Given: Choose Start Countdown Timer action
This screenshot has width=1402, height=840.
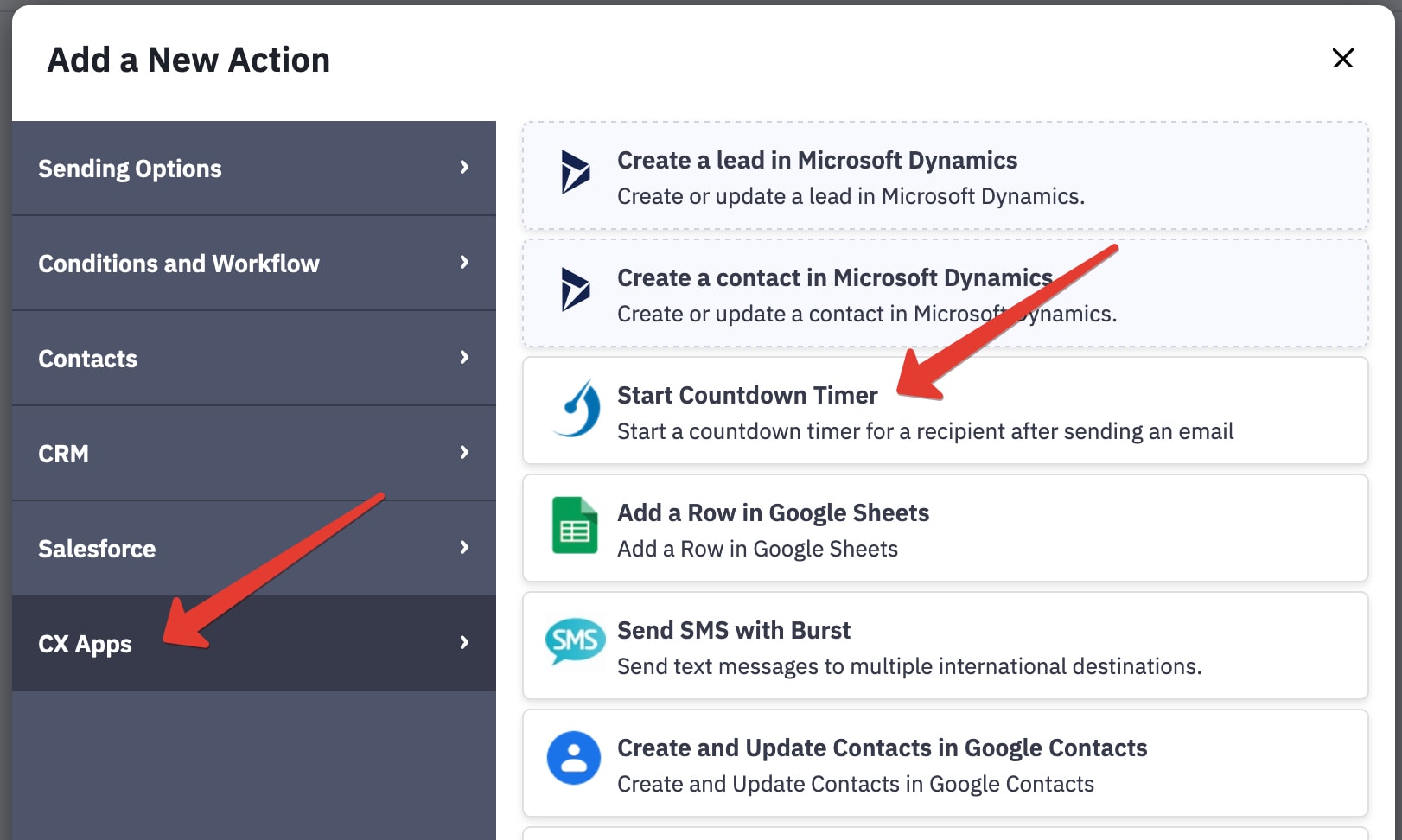Looking at the screenshot, I should pos(946,410).
